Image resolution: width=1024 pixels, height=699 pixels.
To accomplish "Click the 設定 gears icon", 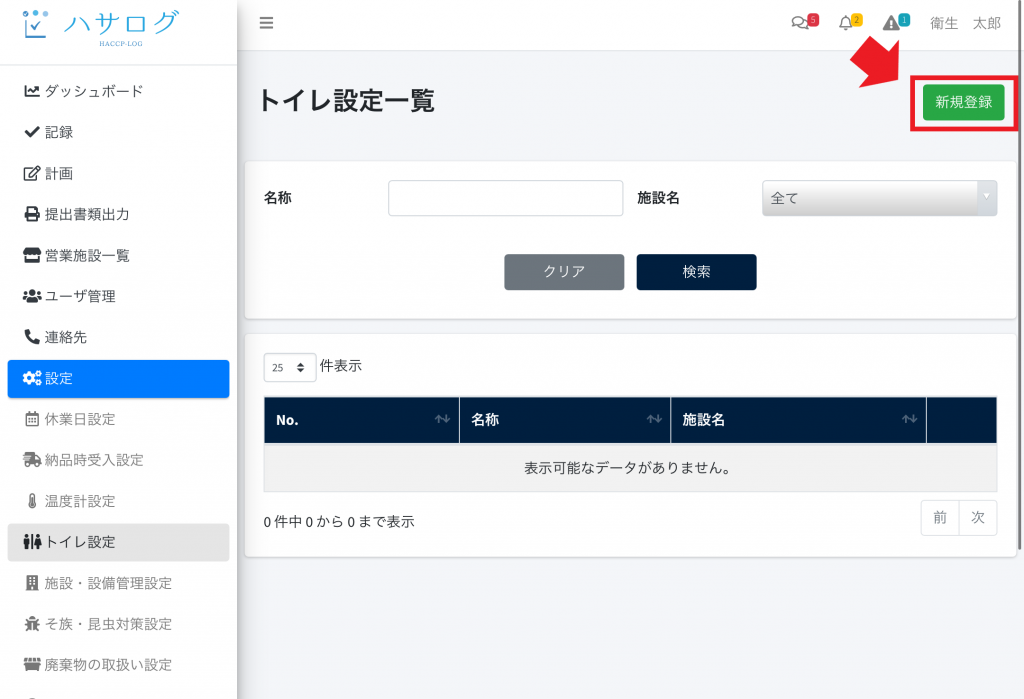I will click(x=31, y=378).
